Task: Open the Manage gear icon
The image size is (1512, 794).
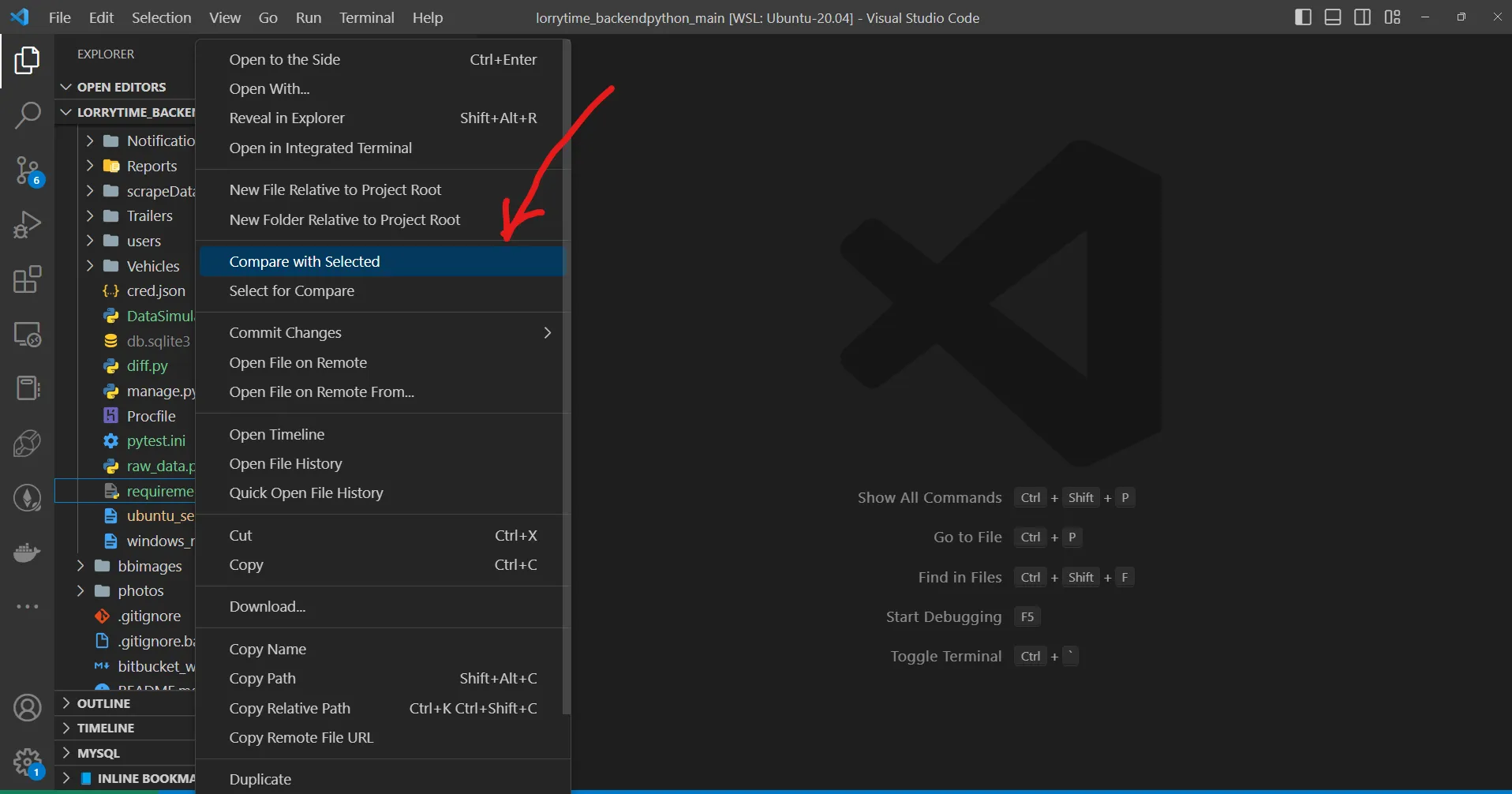Action: [28, 764]
